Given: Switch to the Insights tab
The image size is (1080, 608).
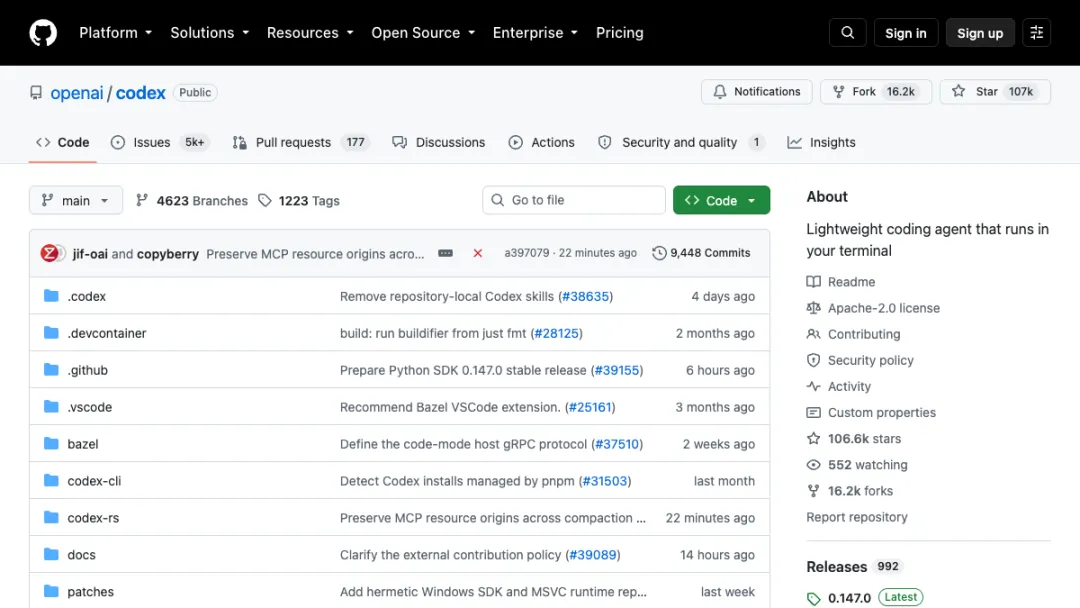Looking at the screenshot, I should point(821,143).
